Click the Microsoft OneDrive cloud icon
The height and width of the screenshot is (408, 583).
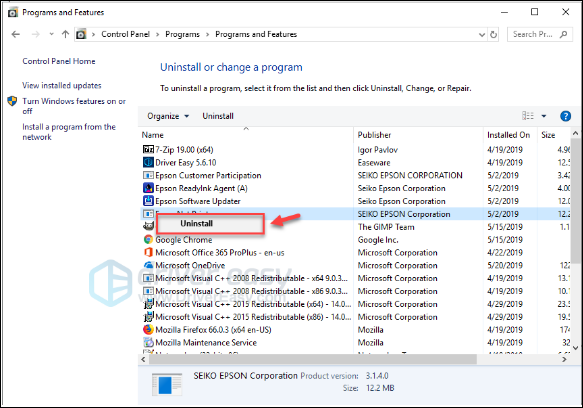tap(148, 265)
